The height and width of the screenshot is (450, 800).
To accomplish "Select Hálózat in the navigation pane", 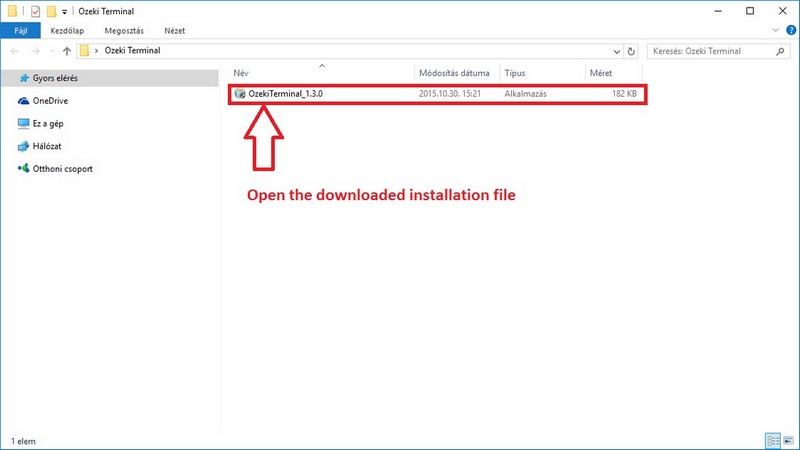I will click(47, 146).
